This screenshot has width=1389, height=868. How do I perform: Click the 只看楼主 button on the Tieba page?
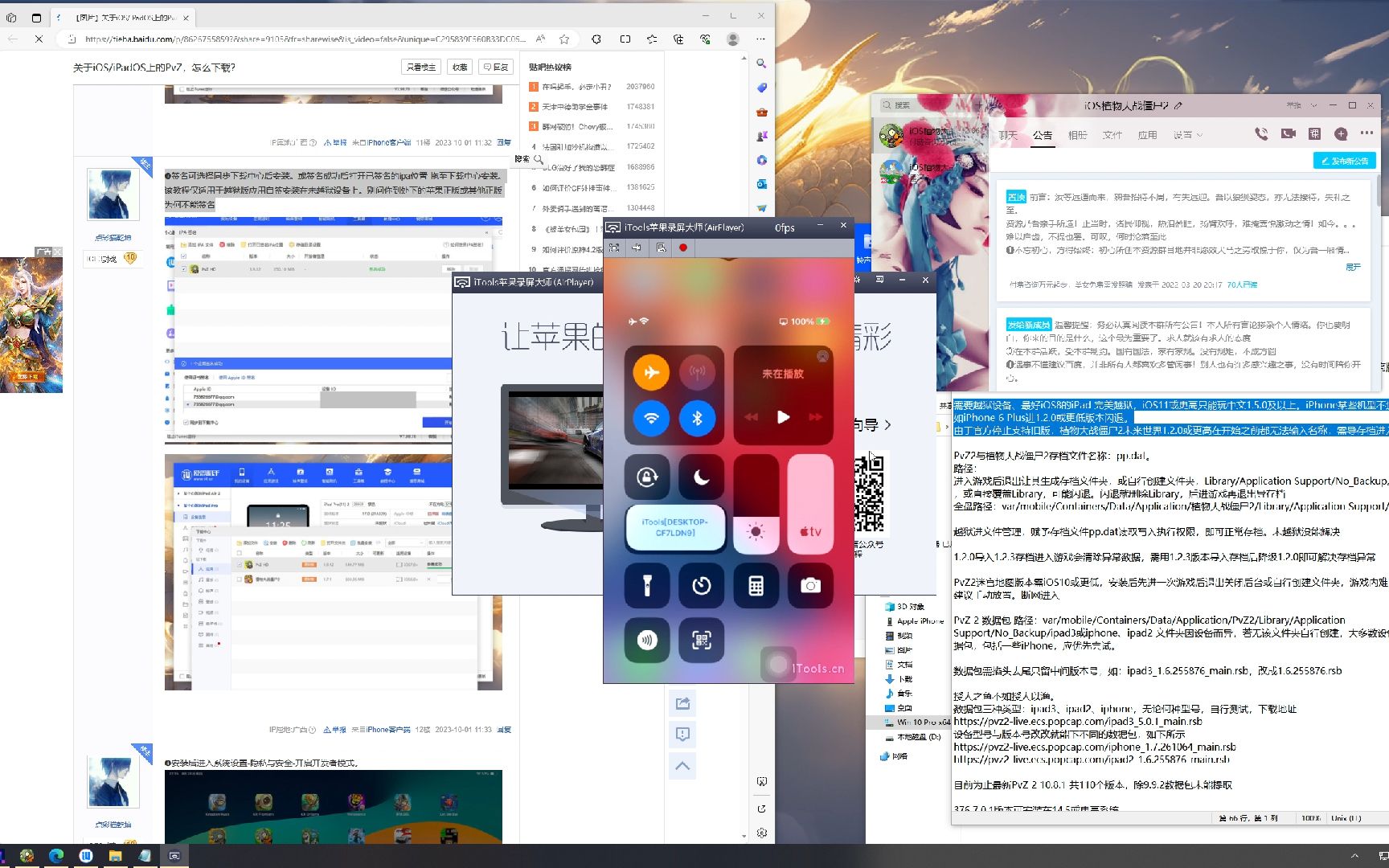[x=421, y=67]
